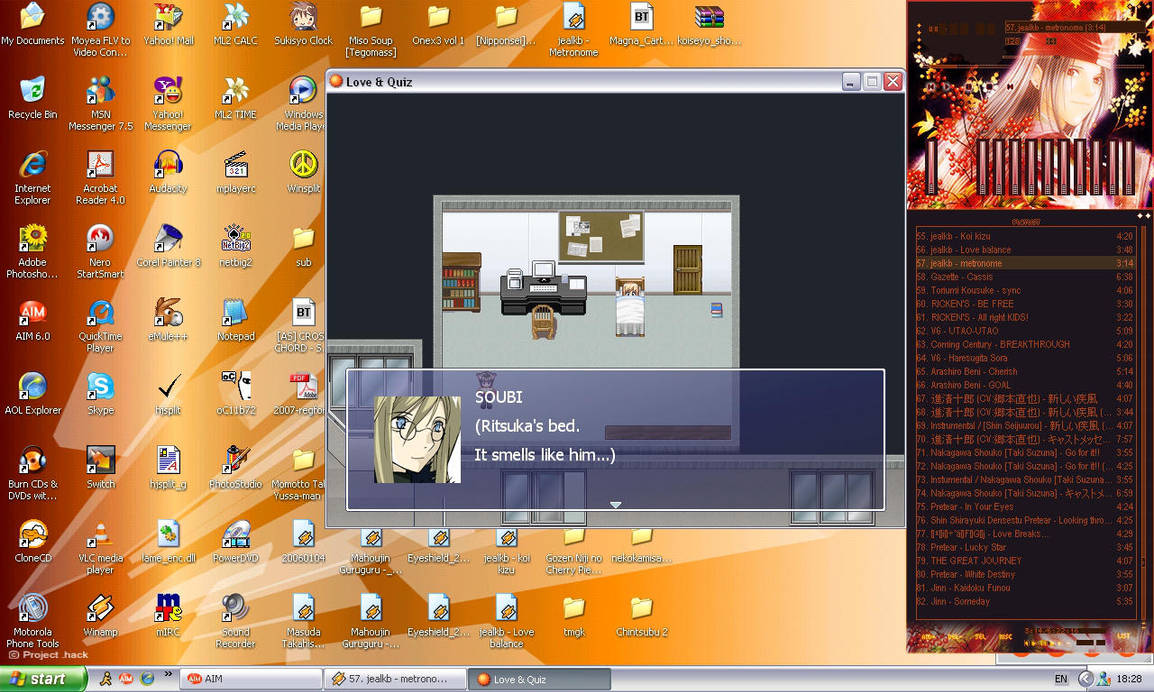Click Soubi's portrait in the dialogue box
The width and height of the screenshot is (1154, 692).
click(417, 440)
